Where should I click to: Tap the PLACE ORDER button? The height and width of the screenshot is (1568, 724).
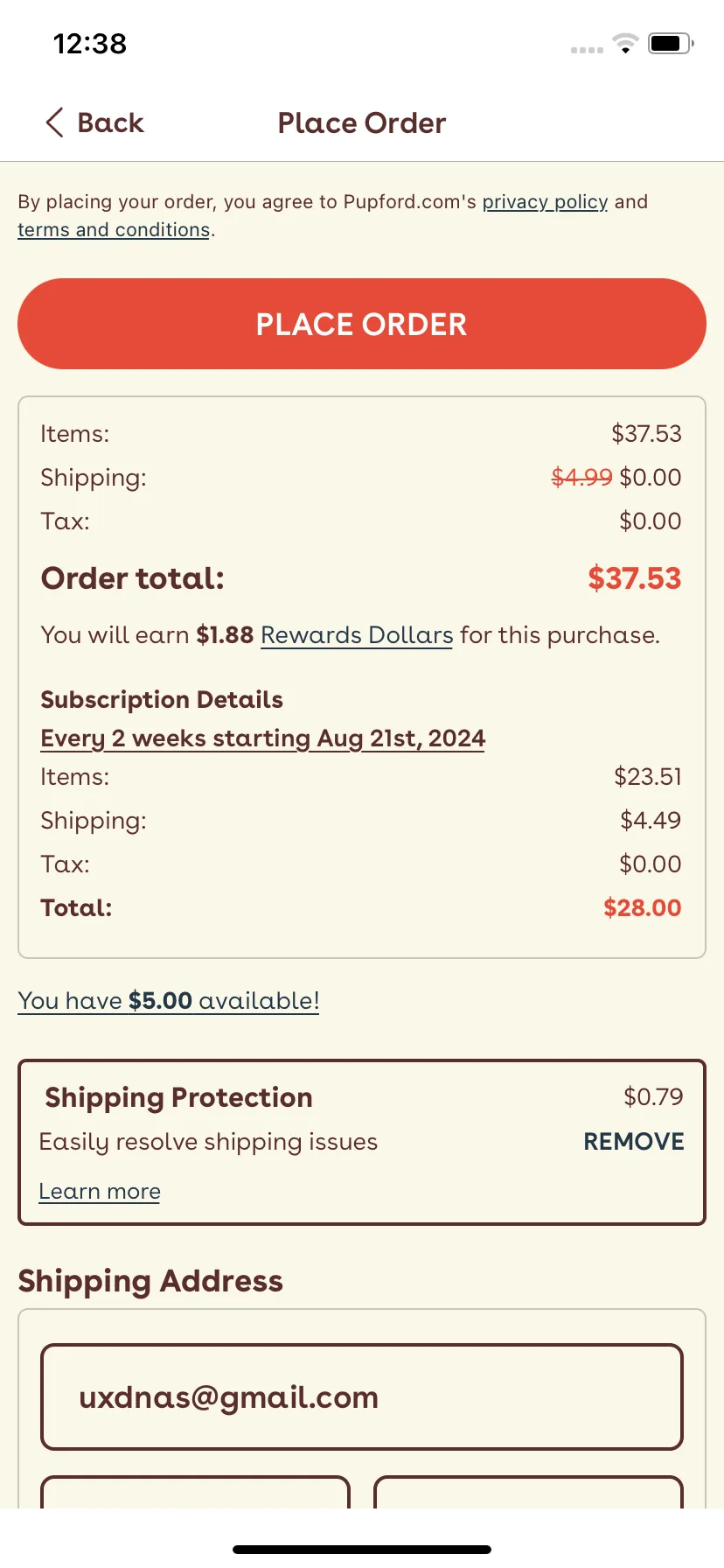click(362, 324)
